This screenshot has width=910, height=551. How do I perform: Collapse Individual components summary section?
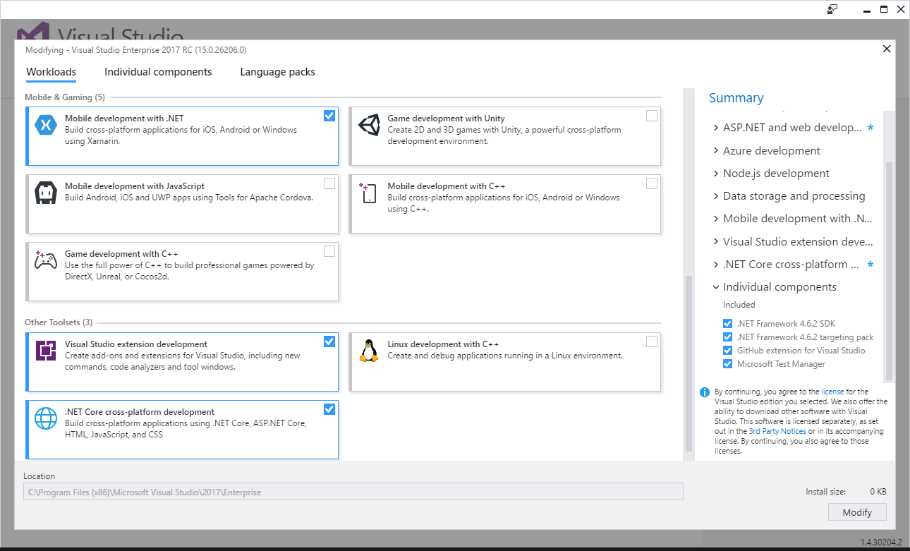click(x=716, y=287)
